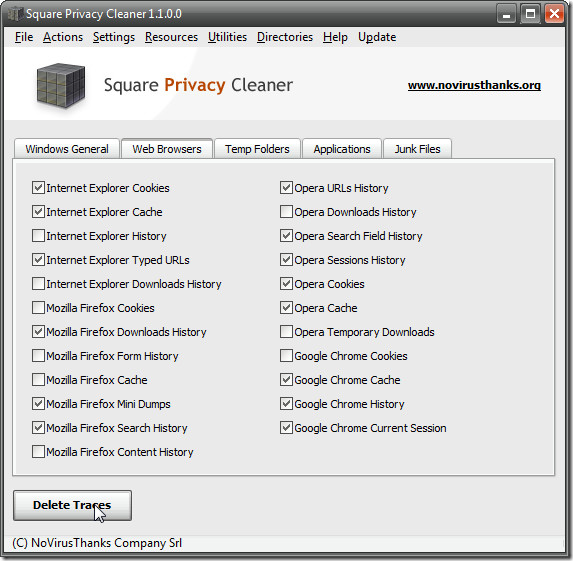
Task: Check Opera Temporary Downloads
Action: click(x=286, y=332)
